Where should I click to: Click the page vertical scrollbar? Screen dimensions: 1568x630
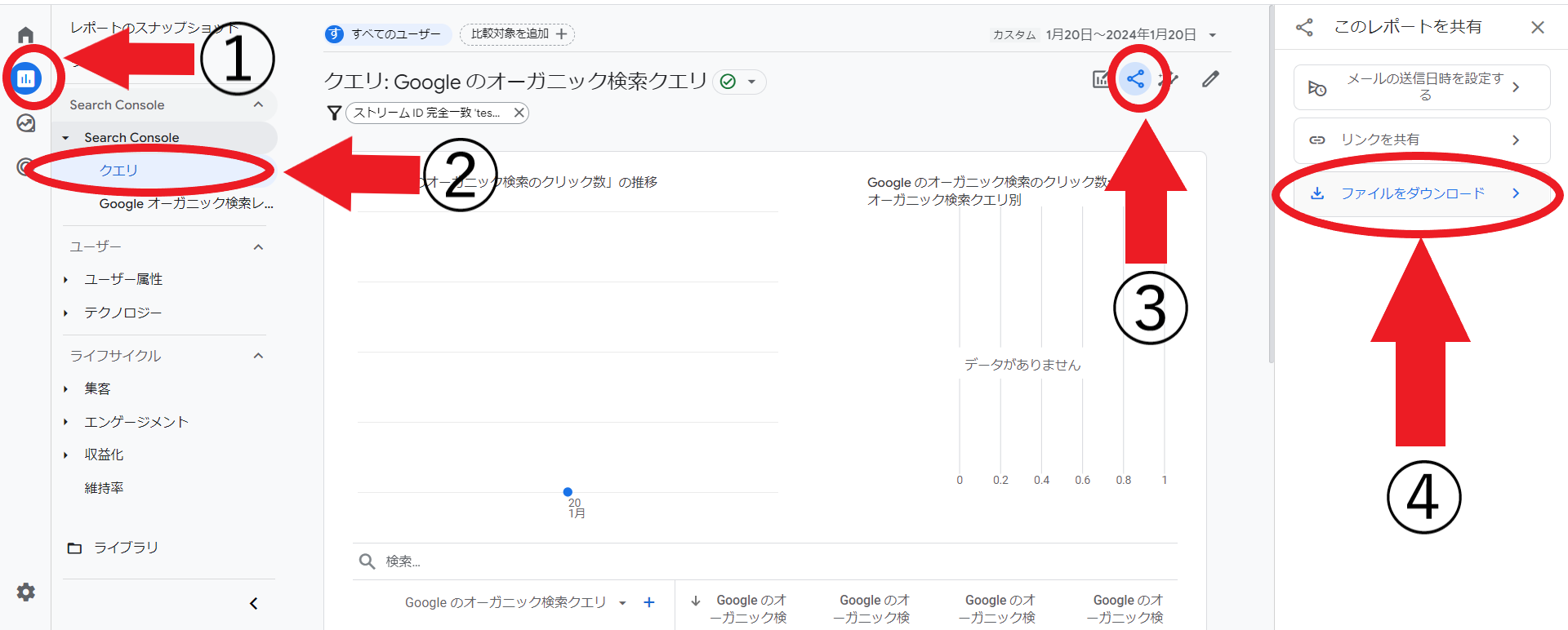pos(1271,184)
